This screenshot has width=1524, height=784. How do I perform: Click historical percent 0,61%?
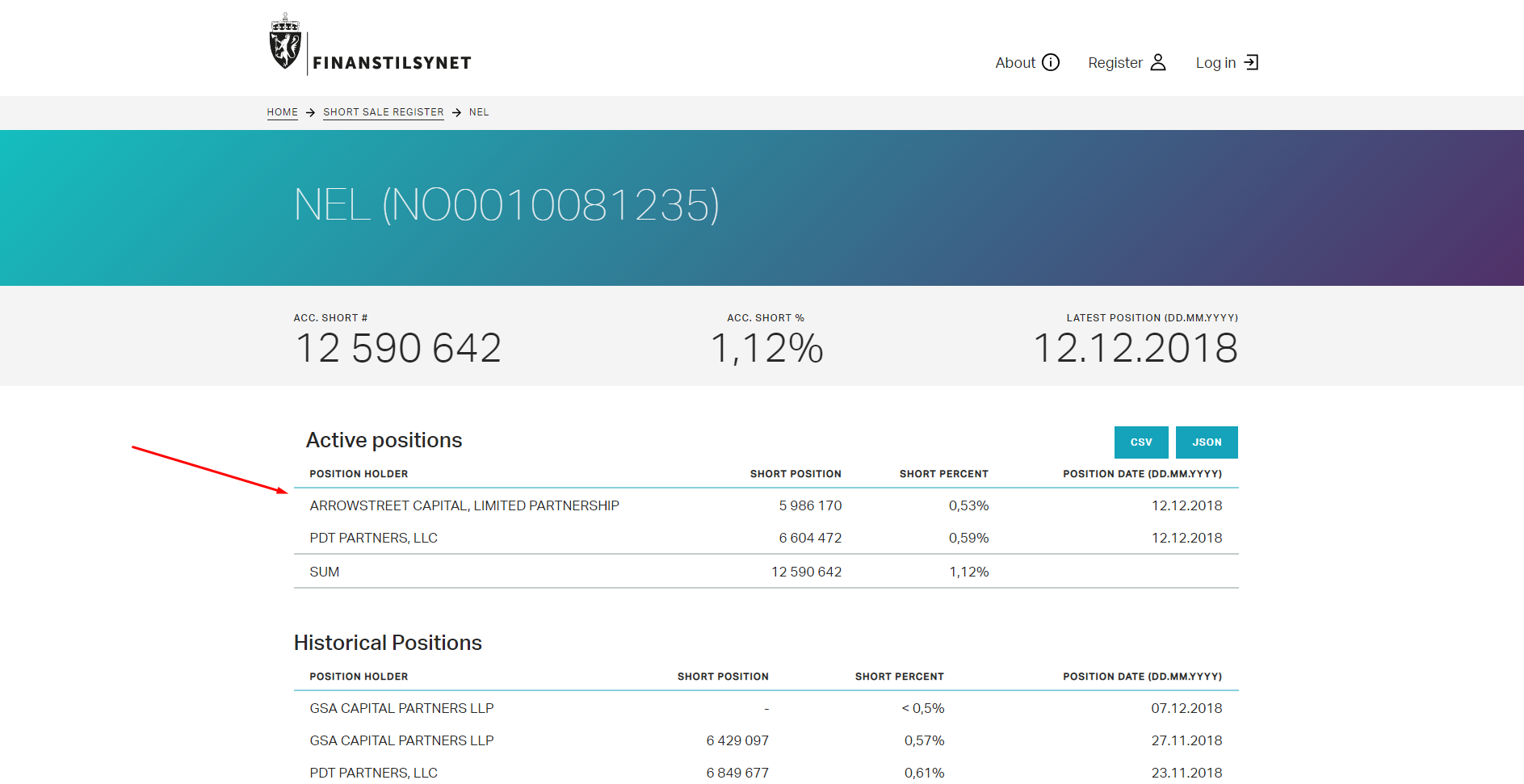point(924,773)
